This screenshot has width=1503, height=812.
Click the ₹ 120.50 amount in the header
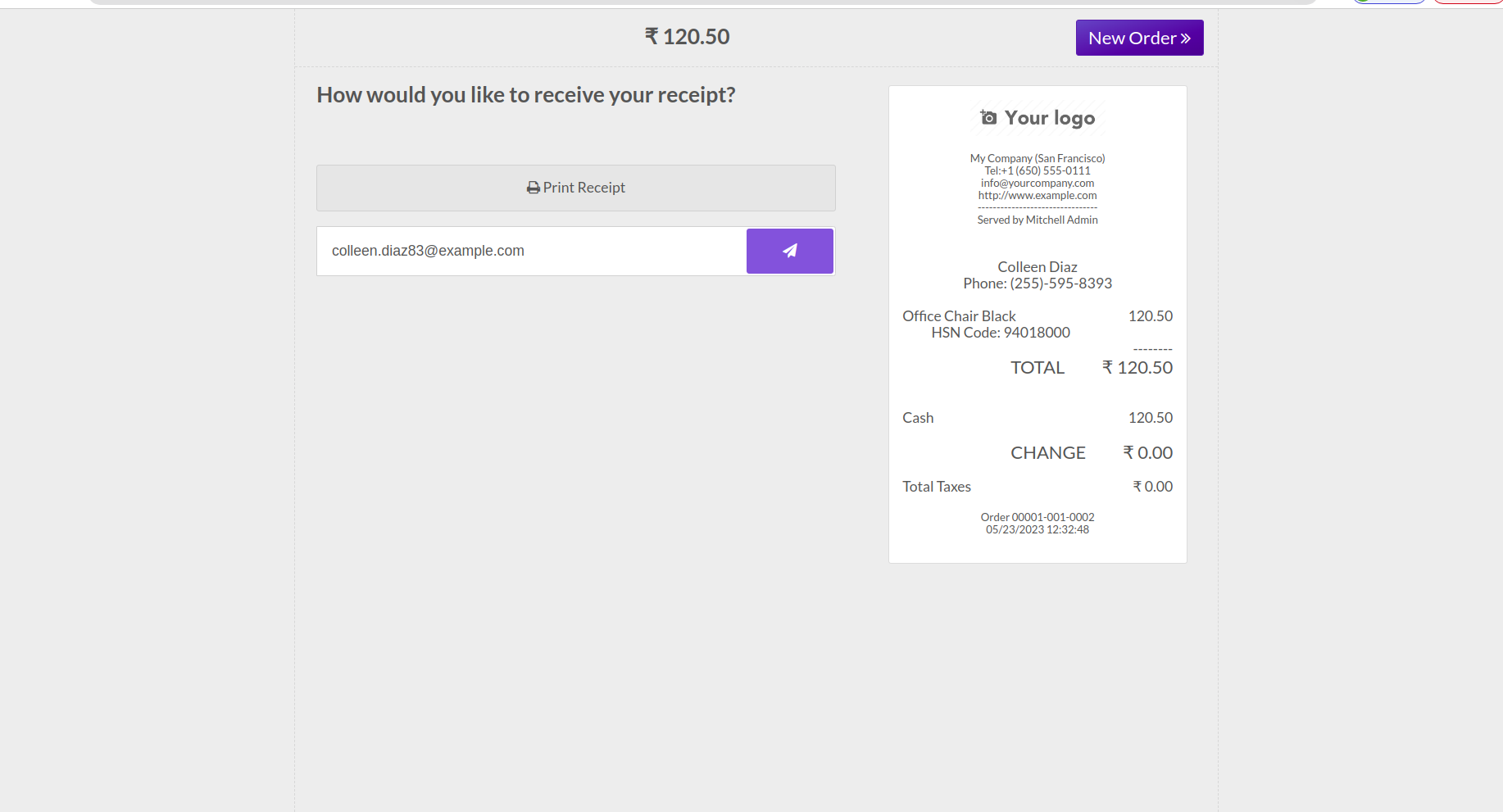click(x=687, y=37)
